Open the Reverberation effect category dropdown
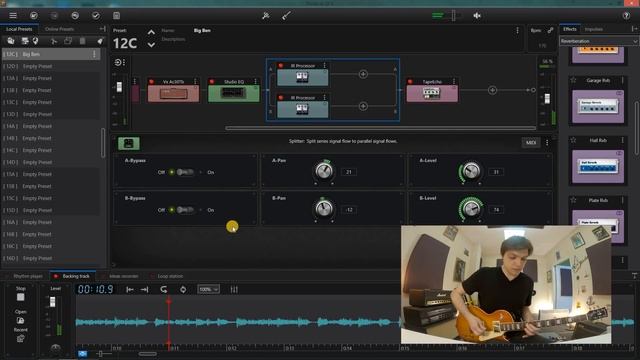This screenshot has height=360, width=640. click(598, 41)
